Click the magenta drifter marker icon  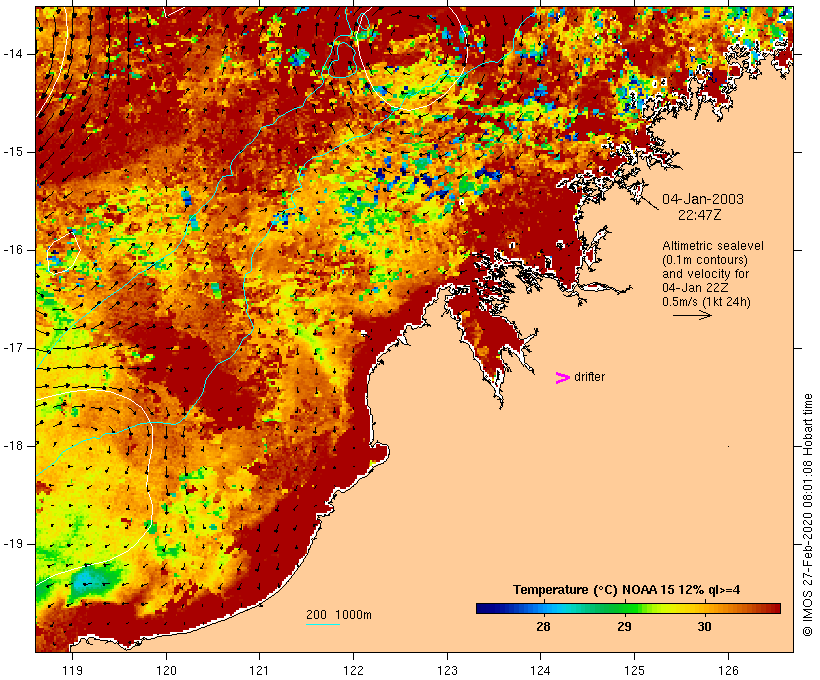(563, 378)
